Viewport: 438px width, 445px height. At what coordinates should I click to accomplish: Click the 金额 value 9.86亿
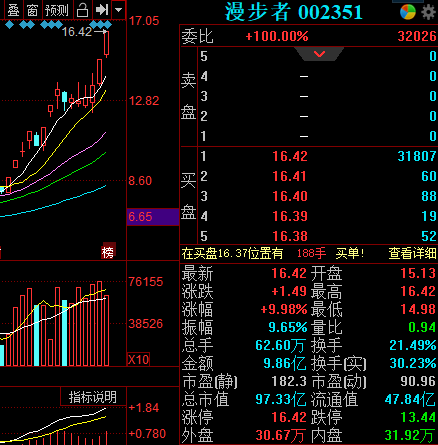click(x=284, y=363)
